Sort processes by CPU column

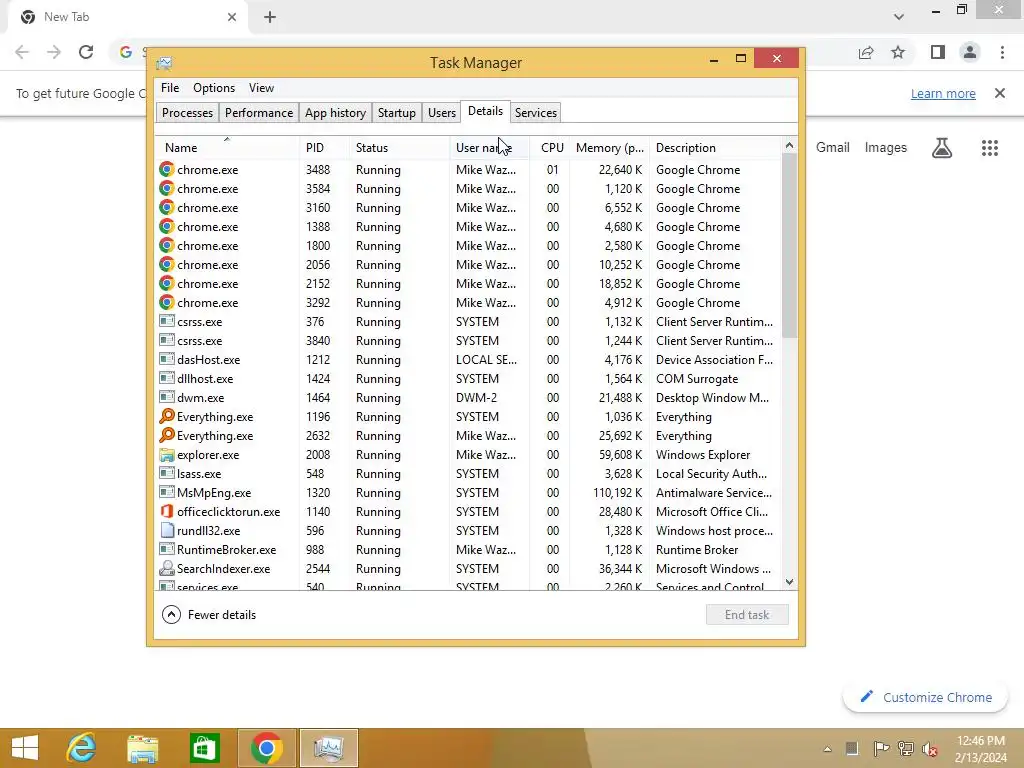[551, 148]
